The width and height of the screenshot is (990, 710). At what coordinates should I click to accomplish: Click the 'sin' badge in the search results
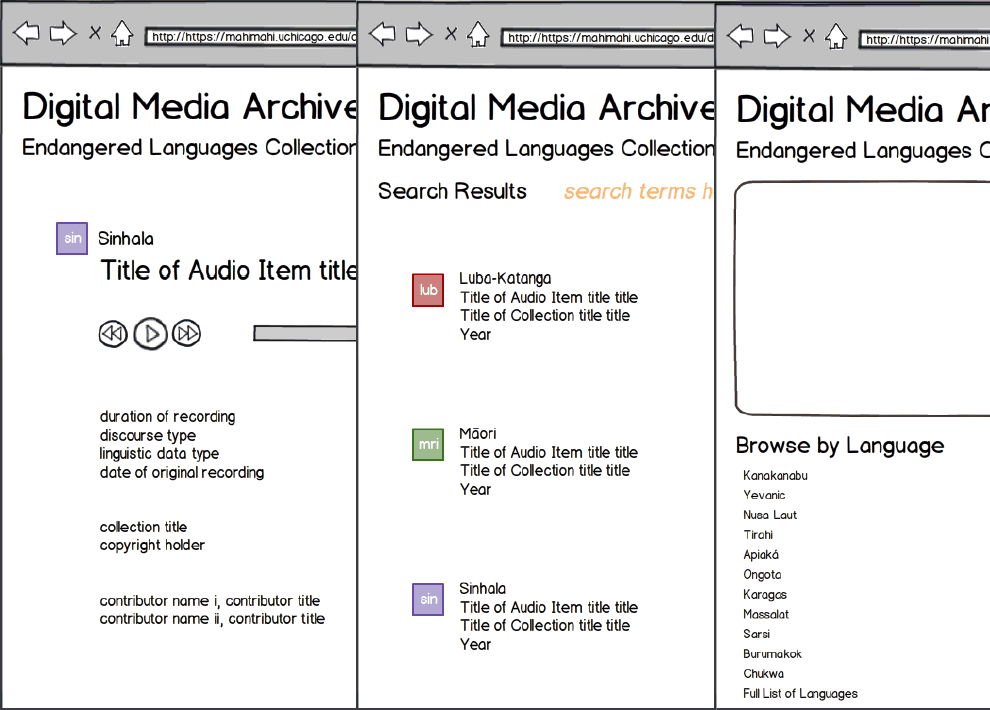(x=428, y=600)
